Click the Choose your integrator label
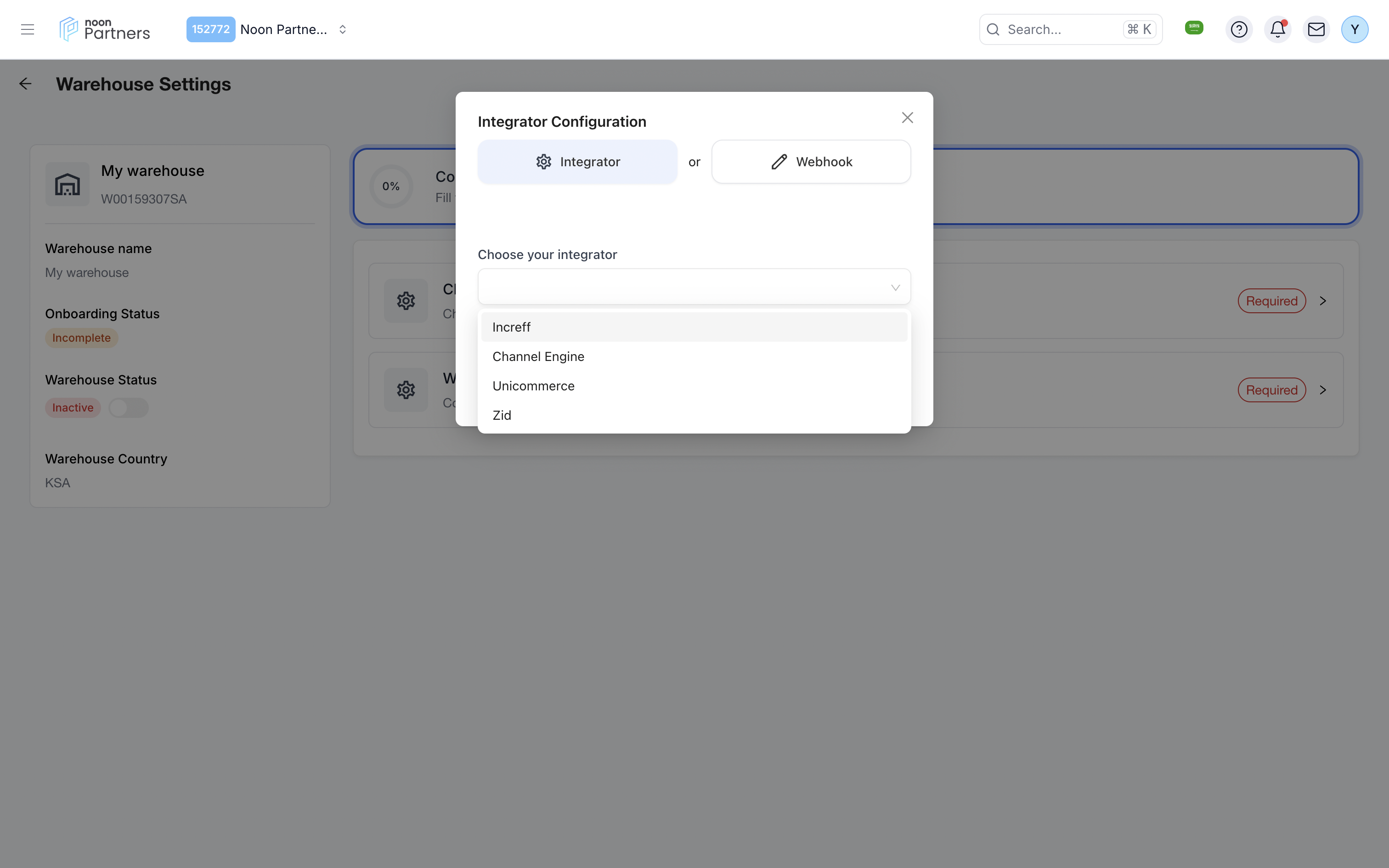The height and width of the screenshot is (868, 1389). click(x=548, y=254)
